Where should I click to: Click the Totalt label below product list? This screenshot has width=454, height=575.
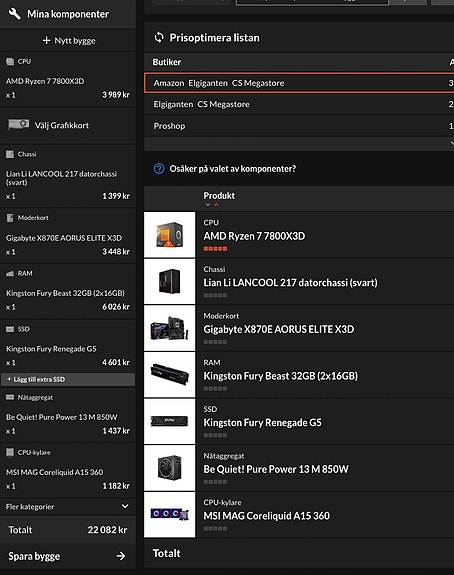[166, 553]
